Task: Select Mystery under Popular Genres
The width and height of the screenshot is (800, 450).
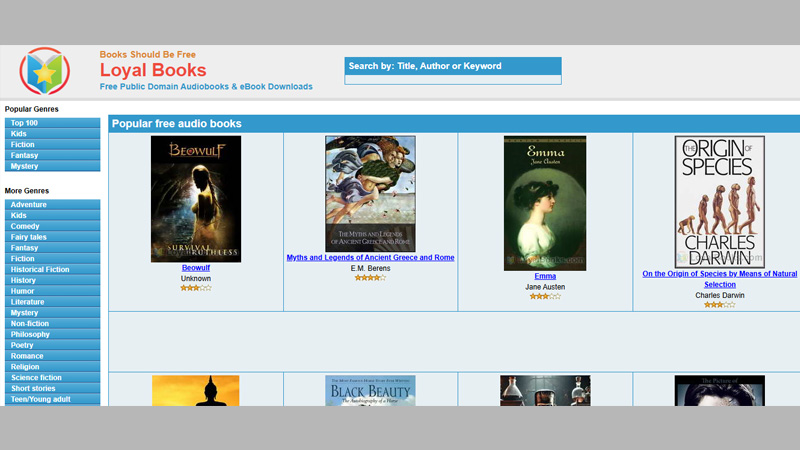Action: pos(53,166)
